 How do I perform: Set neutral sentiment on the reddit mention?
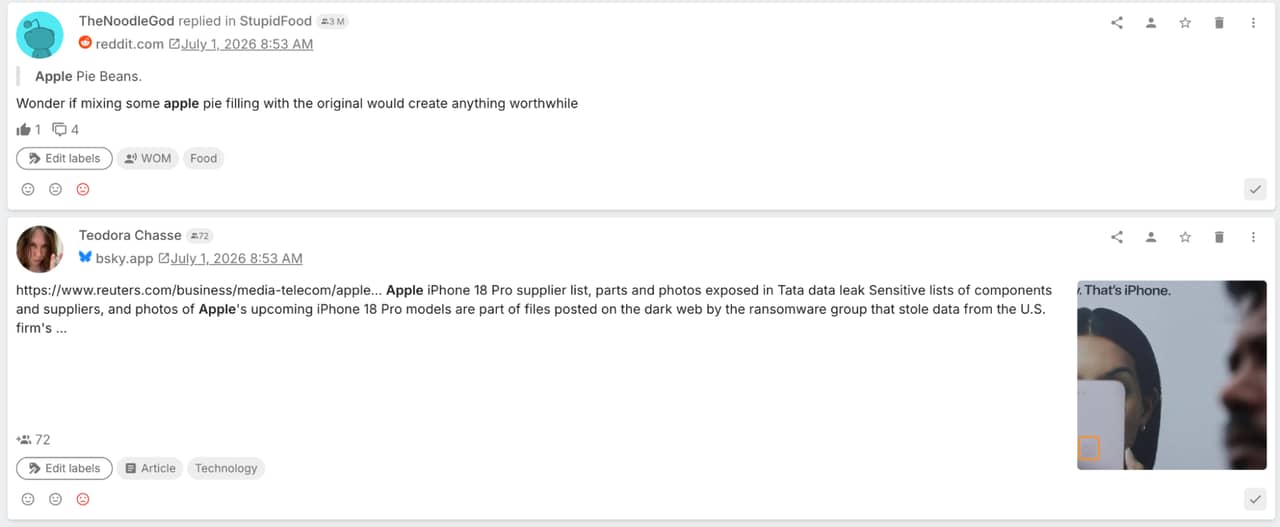pyautogui.click(x=56, y=189)
